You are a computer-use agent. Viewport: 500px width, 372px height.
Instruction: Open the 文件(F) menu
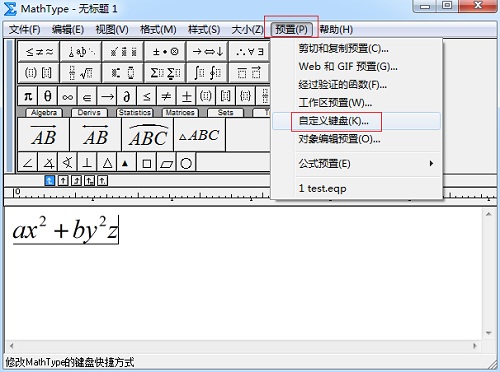click(25, 30)
